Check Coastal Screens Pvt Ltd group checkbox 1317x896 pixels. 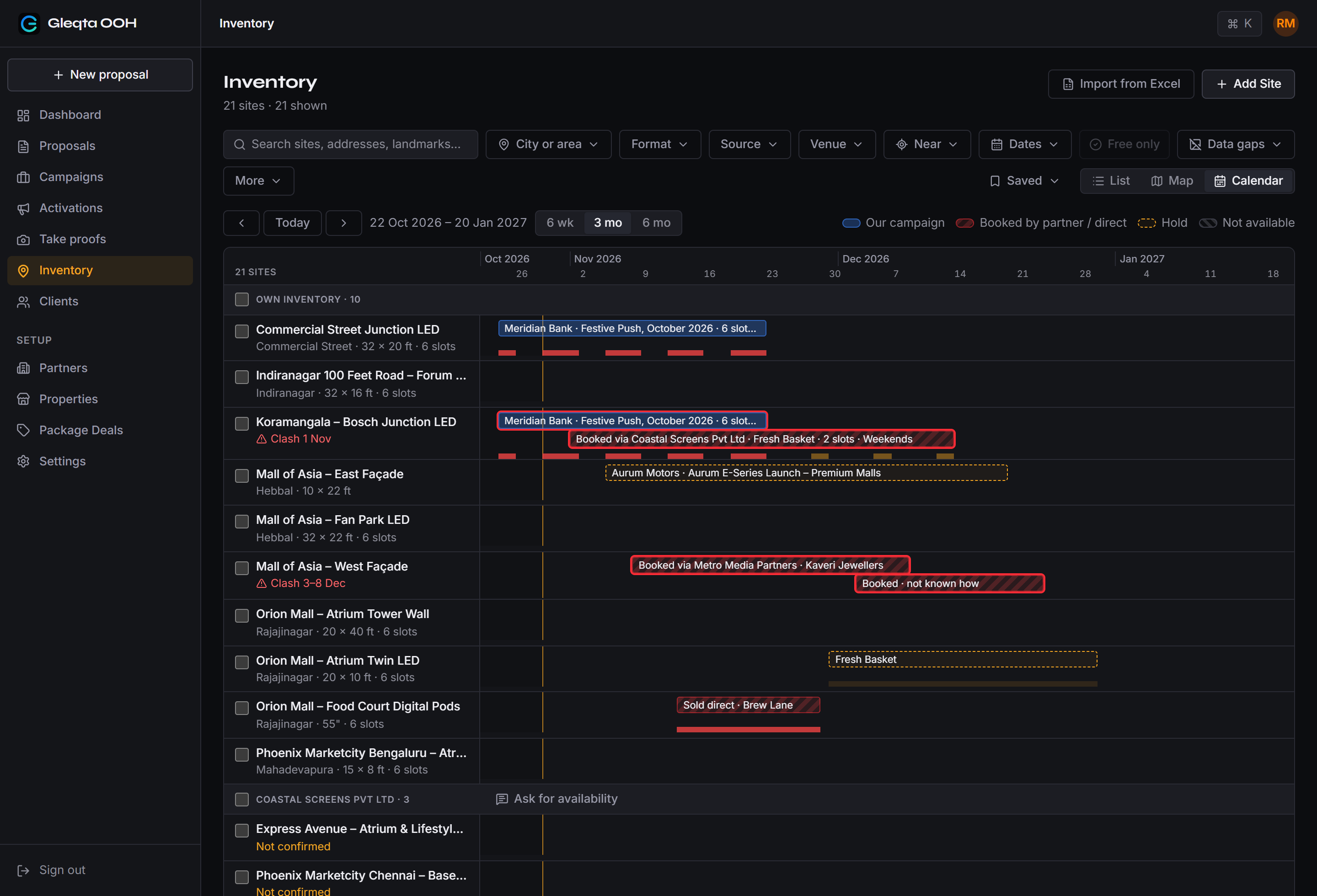click(242, 799)
